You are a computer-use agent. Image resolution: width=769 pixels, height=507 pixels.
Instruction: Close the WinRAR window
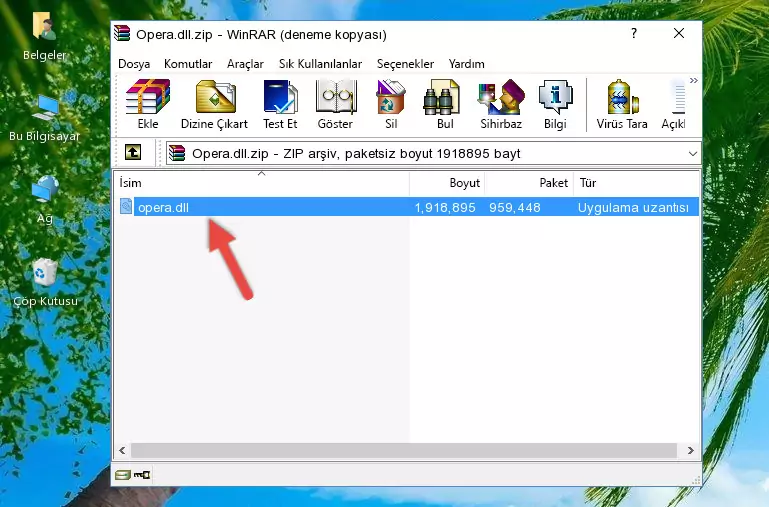pyautogui.click(x=679, y=33)
